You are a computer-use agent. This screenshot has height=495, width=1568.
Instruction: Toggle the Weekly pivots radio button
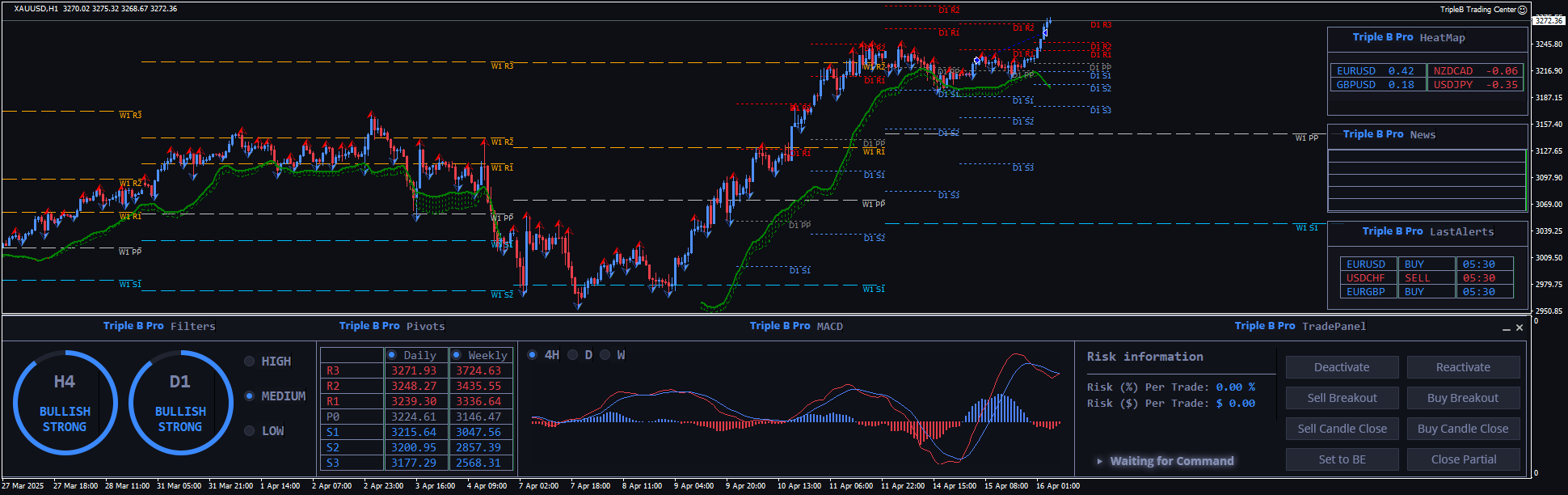(x=457, y=355)
